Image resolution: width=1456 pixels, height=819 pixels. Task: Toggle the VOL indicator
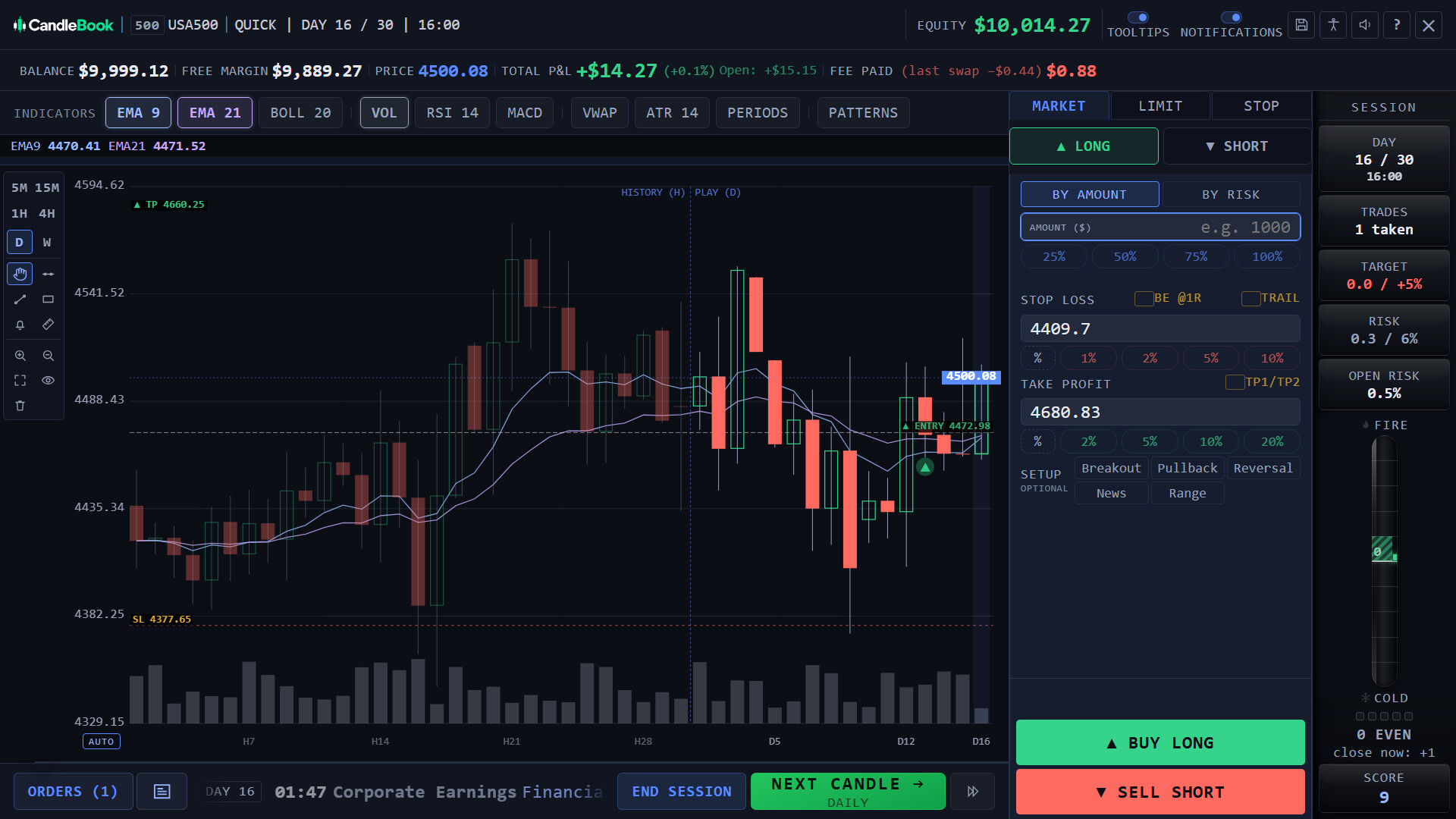coord(384,113)
